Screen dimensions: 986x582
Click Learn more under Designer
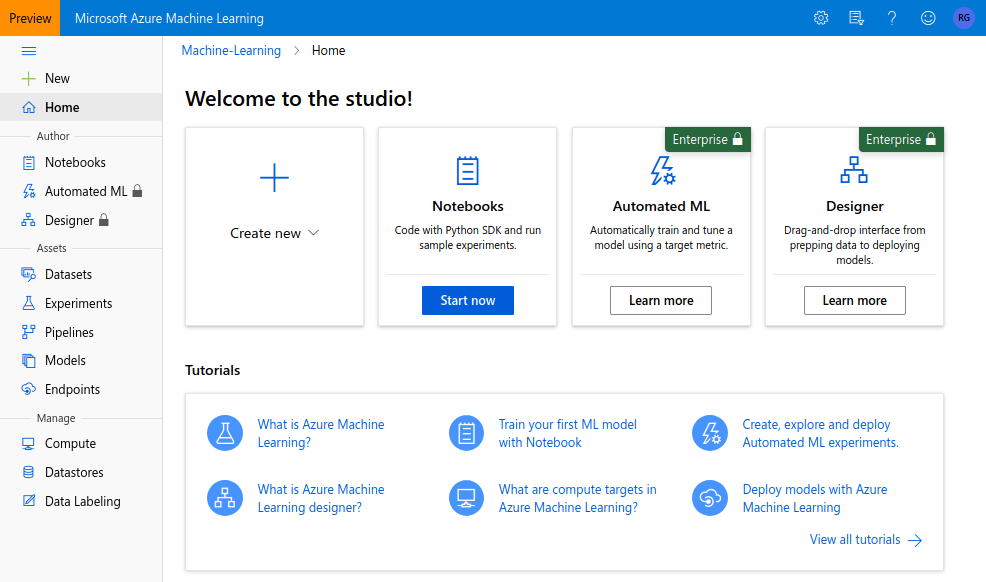pos(854,300)
